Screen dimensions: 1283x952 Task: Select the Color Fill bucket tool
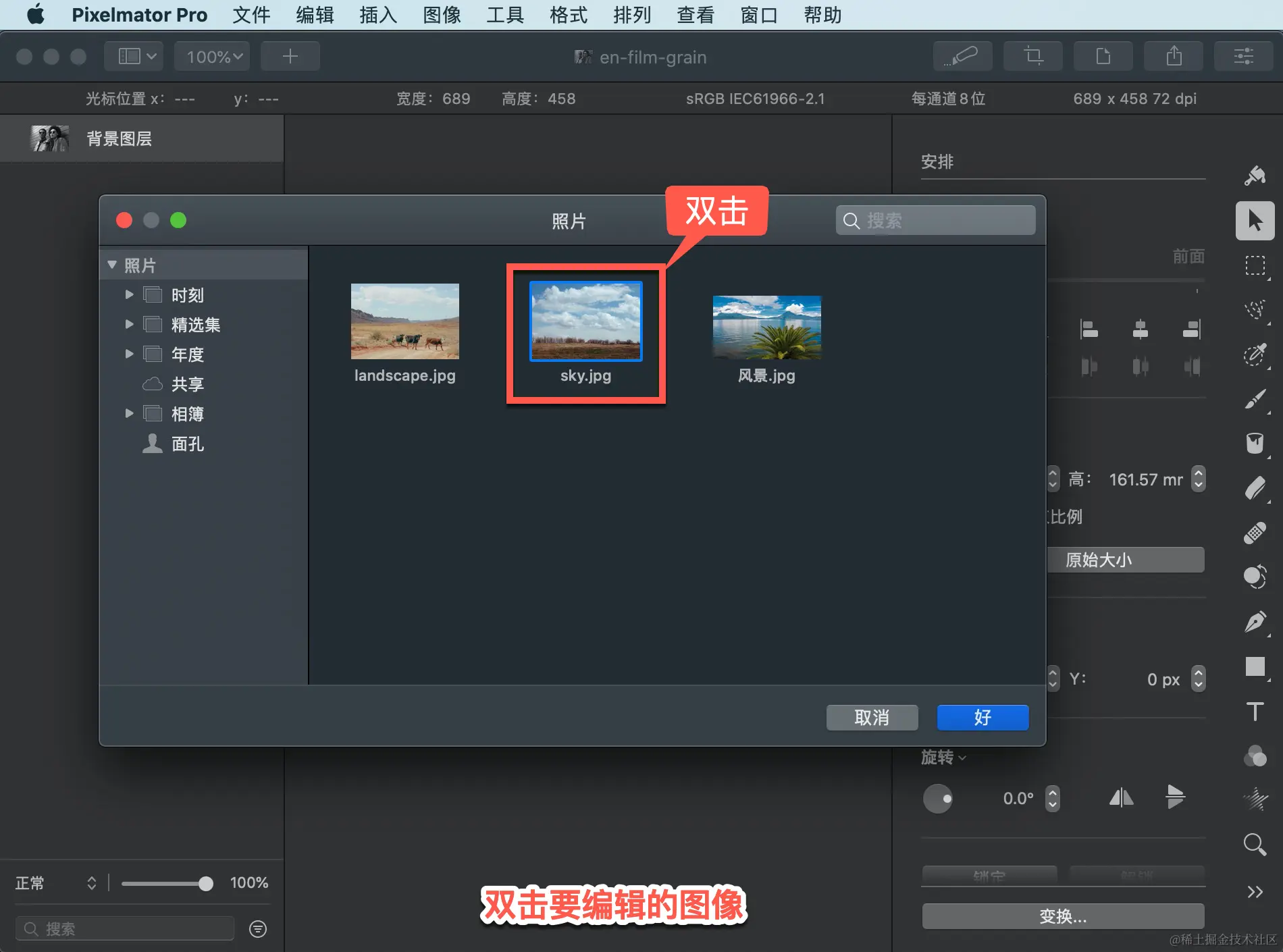click(x=1255, y=444)
